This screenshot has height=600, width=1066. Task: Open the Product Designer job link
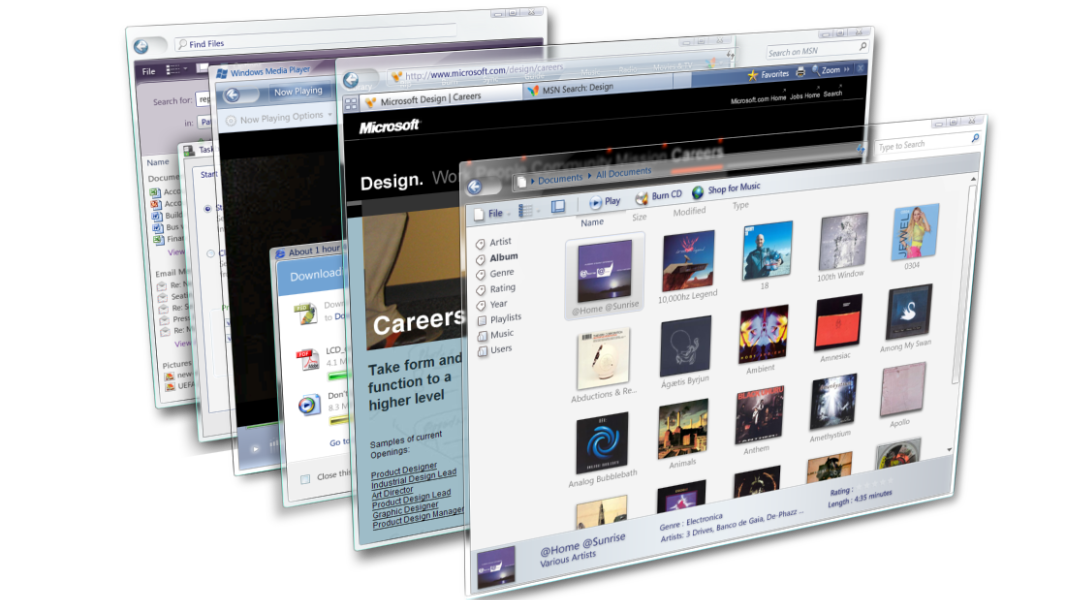pos(403,467)
